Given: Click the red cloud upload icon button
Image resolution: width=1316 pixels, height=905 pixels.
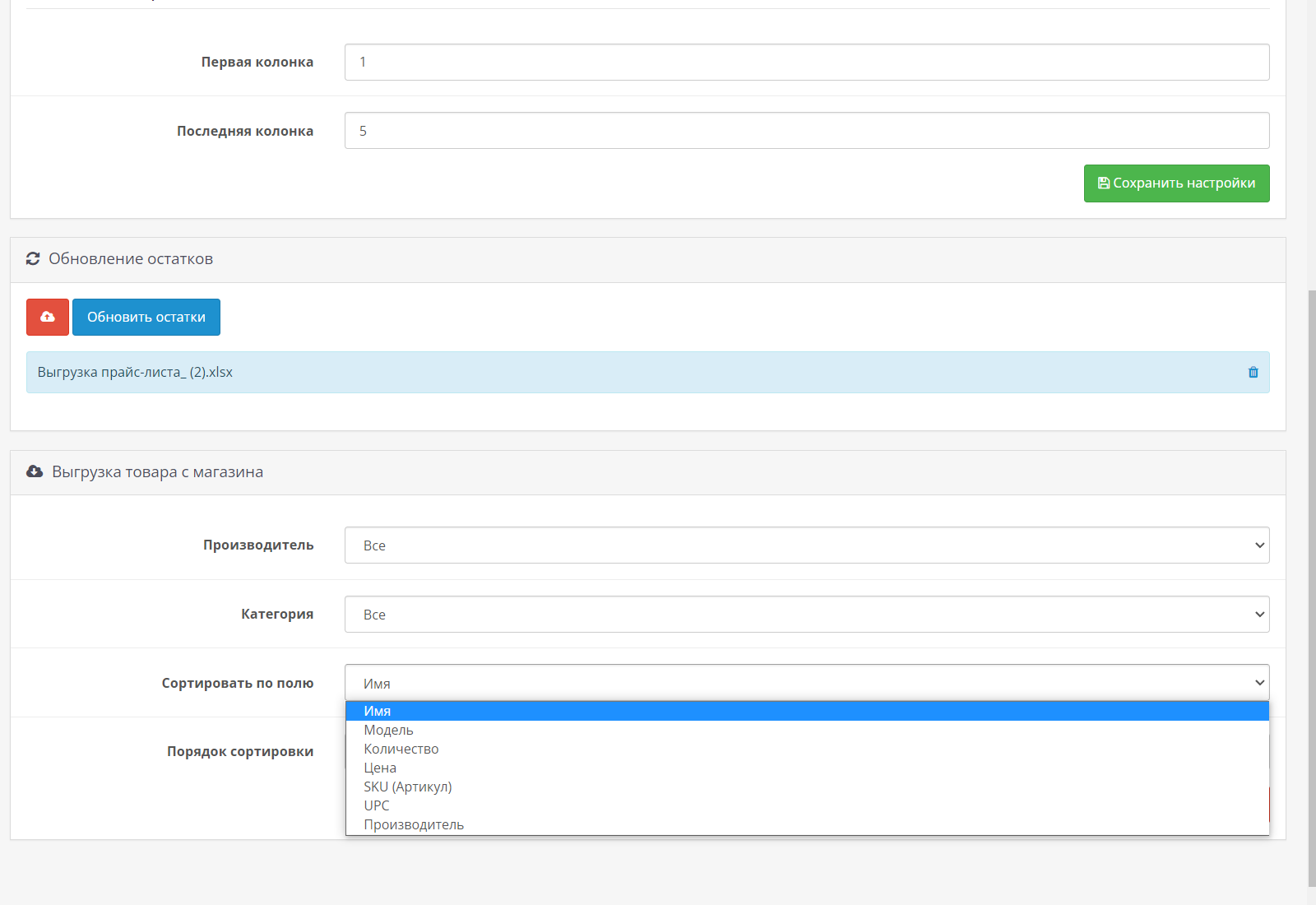Looking at the screenshot, I should [48, 317].
